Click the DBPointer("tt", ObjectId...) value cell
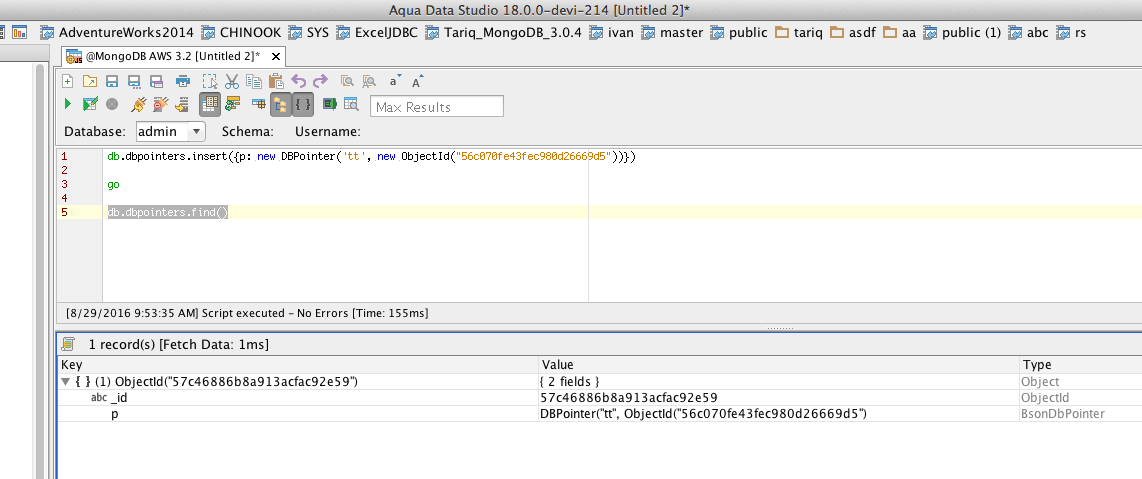1142x479 pixels. (779, 413)
